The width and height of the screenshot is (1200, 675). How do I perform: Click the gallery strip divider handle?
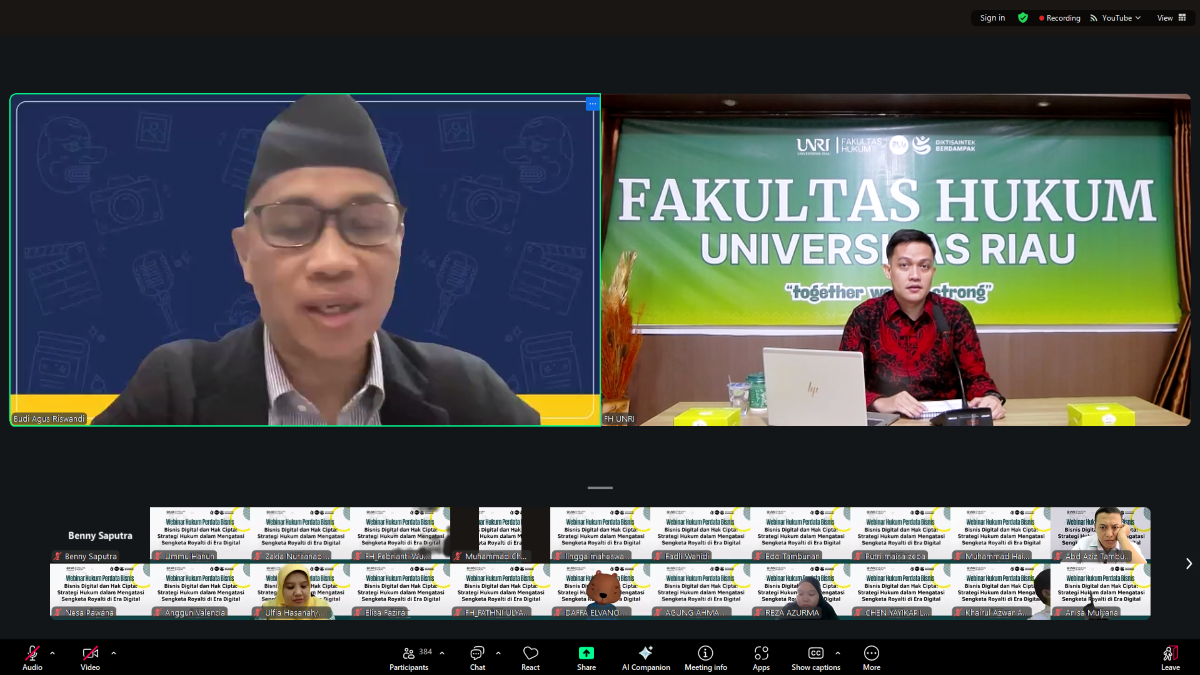point(600,488)
